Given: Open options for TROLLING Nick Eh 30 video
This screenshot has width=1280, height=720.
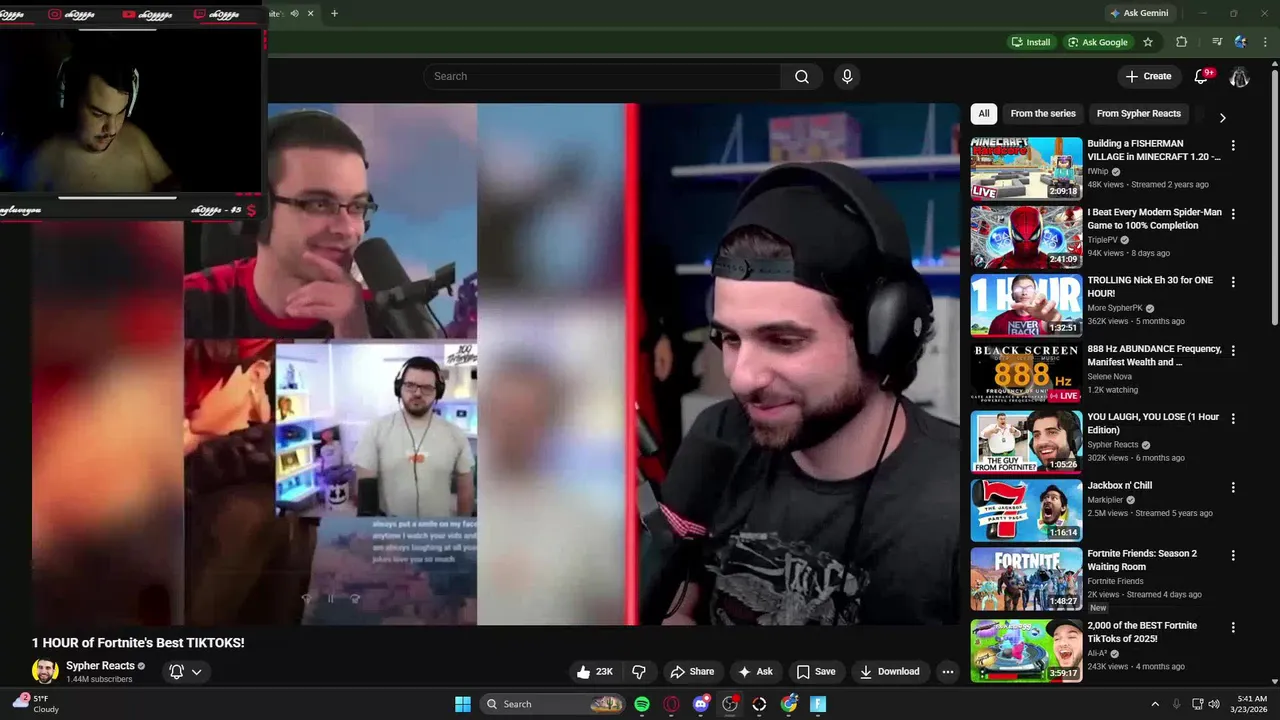Looking at the screenshot, I should click(1233, 282).
